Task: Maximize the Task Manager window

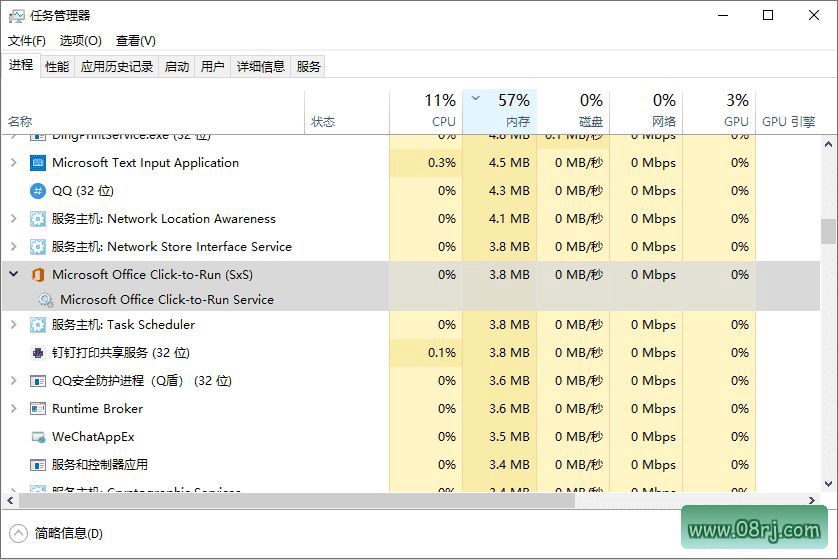Action: pos(768,15)
